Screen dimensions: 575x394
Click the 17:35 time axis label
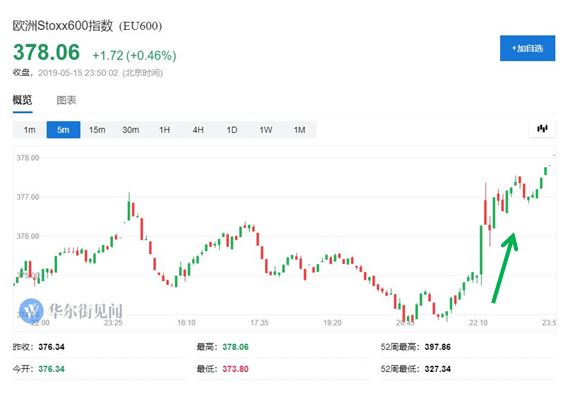(x=259, y=323)
